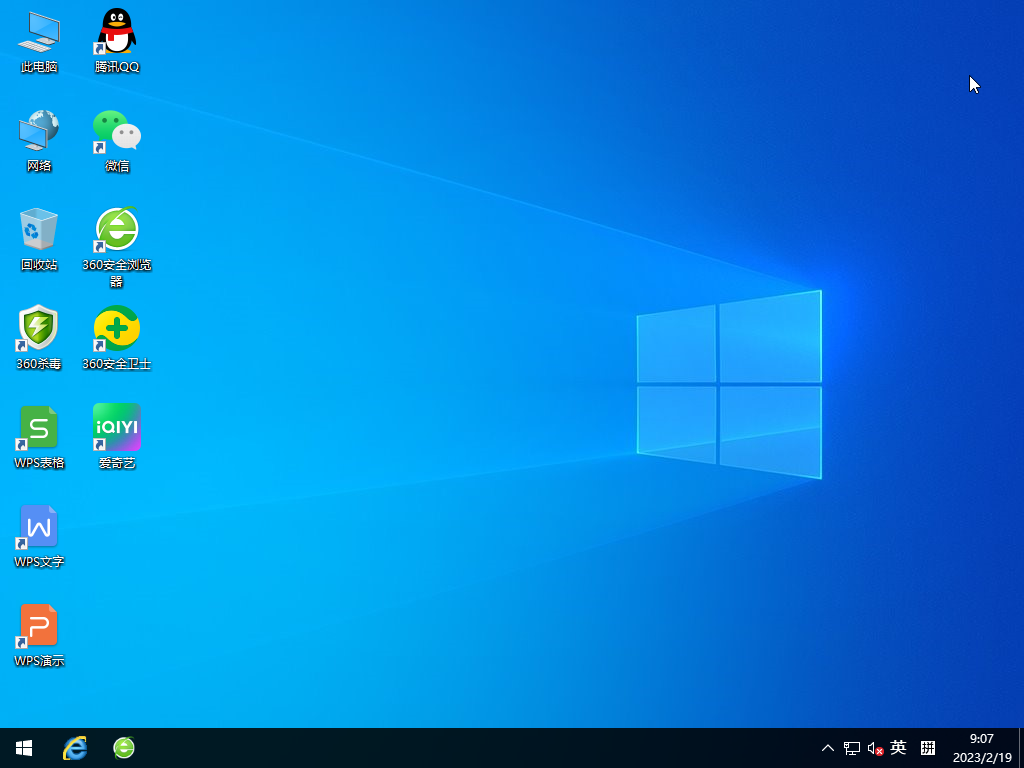Select the 360 Antivirus (360杀毒) shortcut
This screenshot has width=1024, height=768.
click(39, 329)
